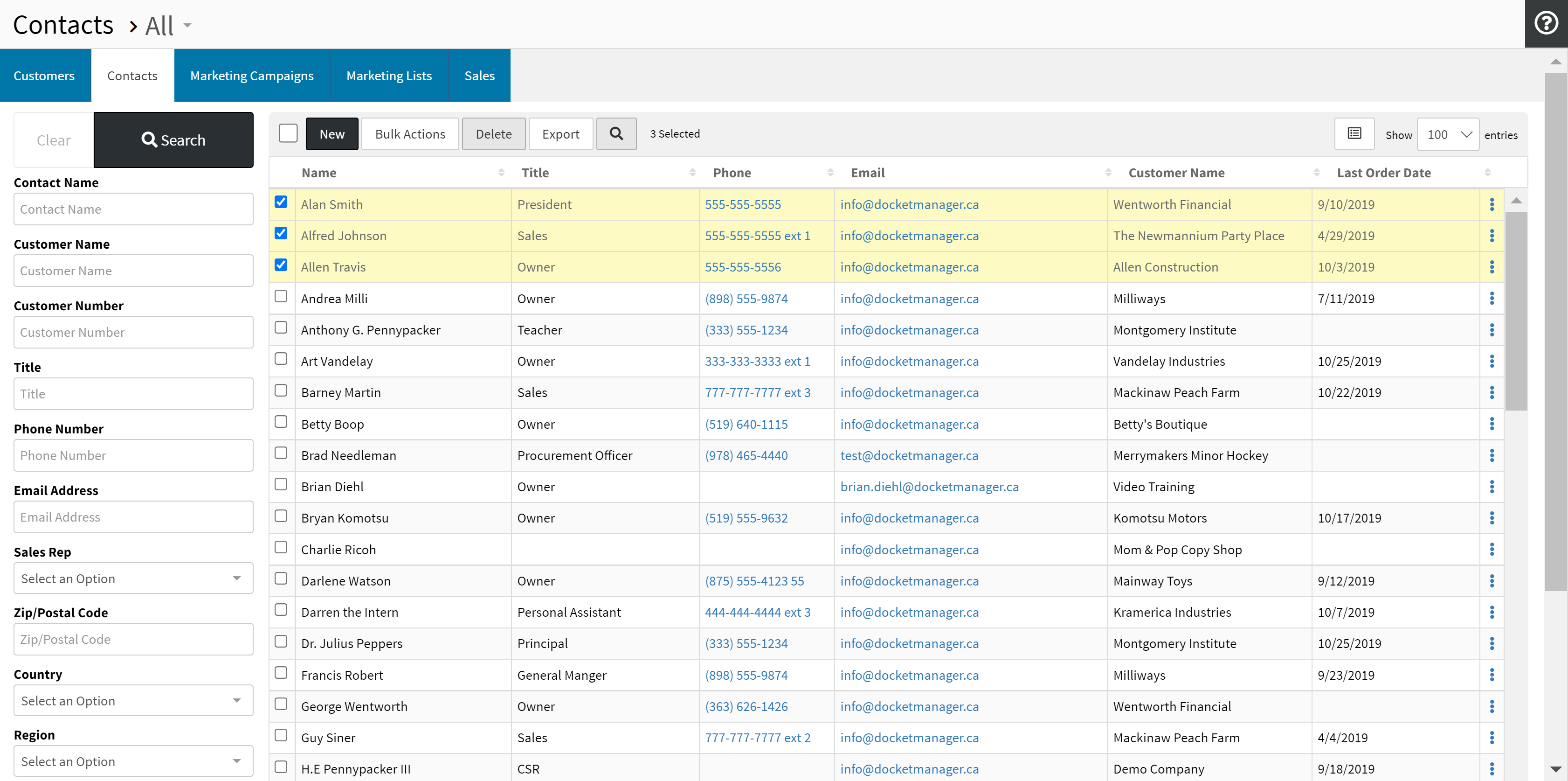This screenshot has width=1568, height=781.
Task: Sort by Name column arrows
Action: 501,173
